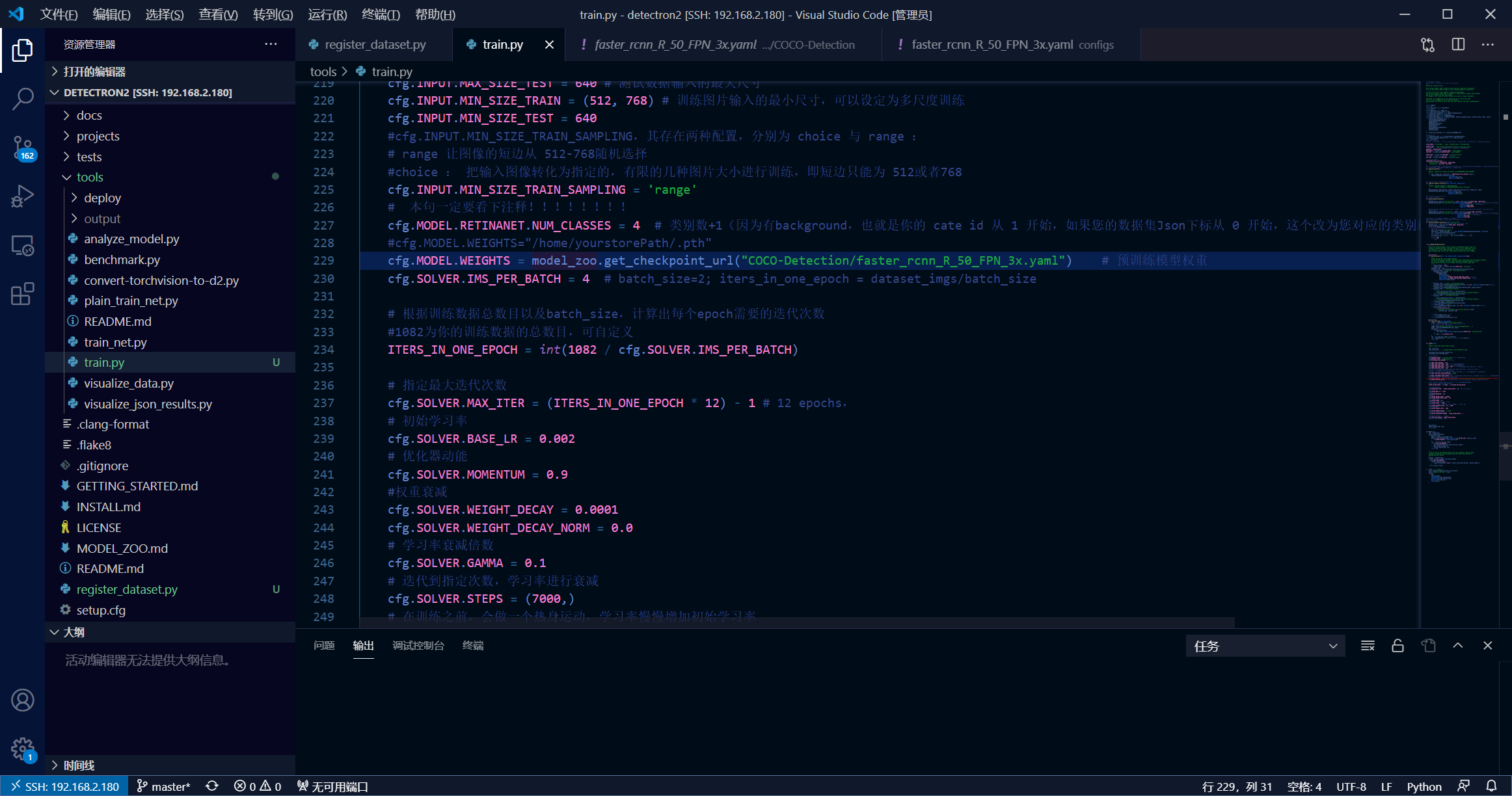Click the errors and warnings status indicator
1512x796 pixels.
(x=258, y=786)
